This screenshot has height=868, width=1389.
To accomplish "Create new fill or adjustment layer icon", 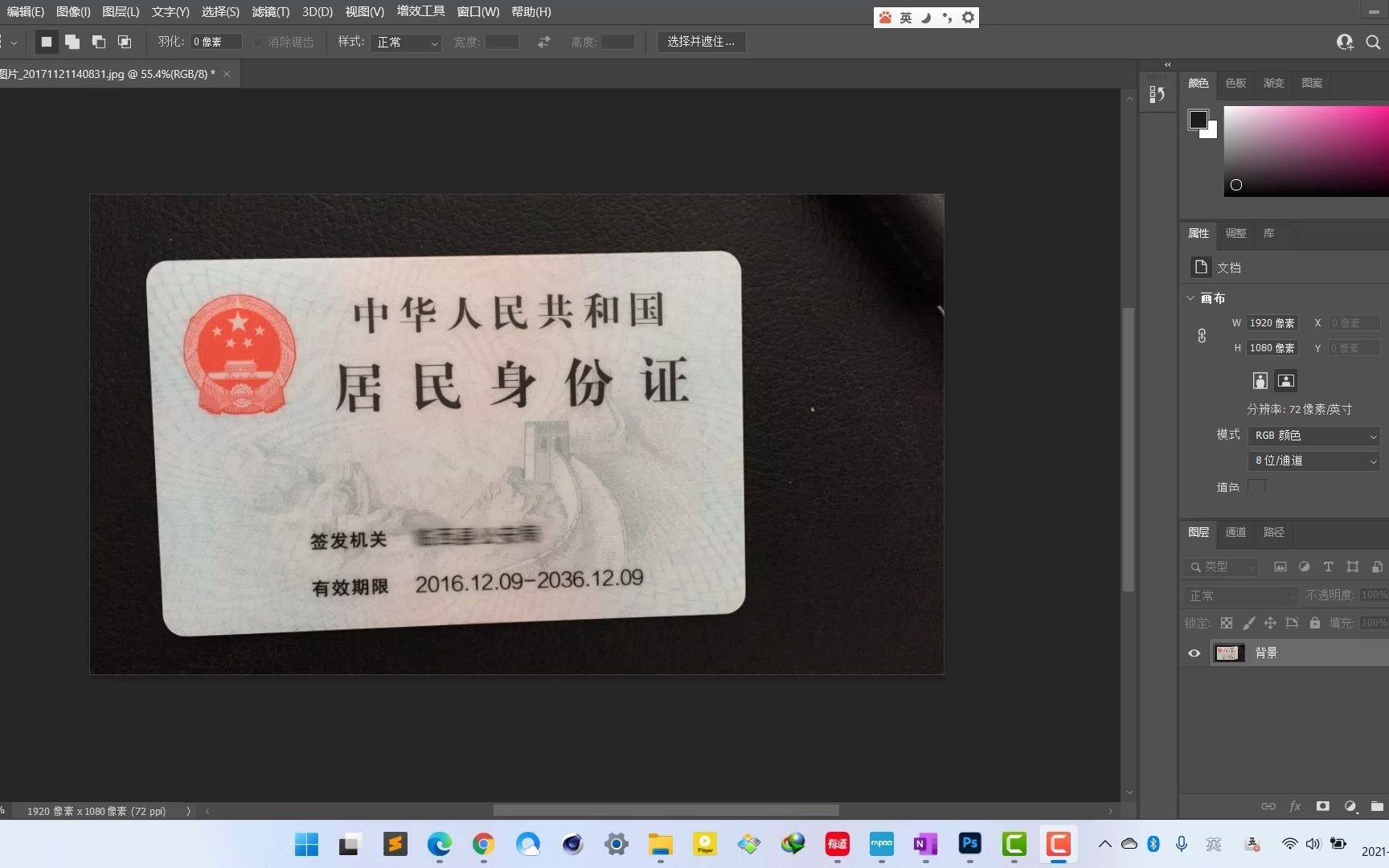I will point(1350,806).
